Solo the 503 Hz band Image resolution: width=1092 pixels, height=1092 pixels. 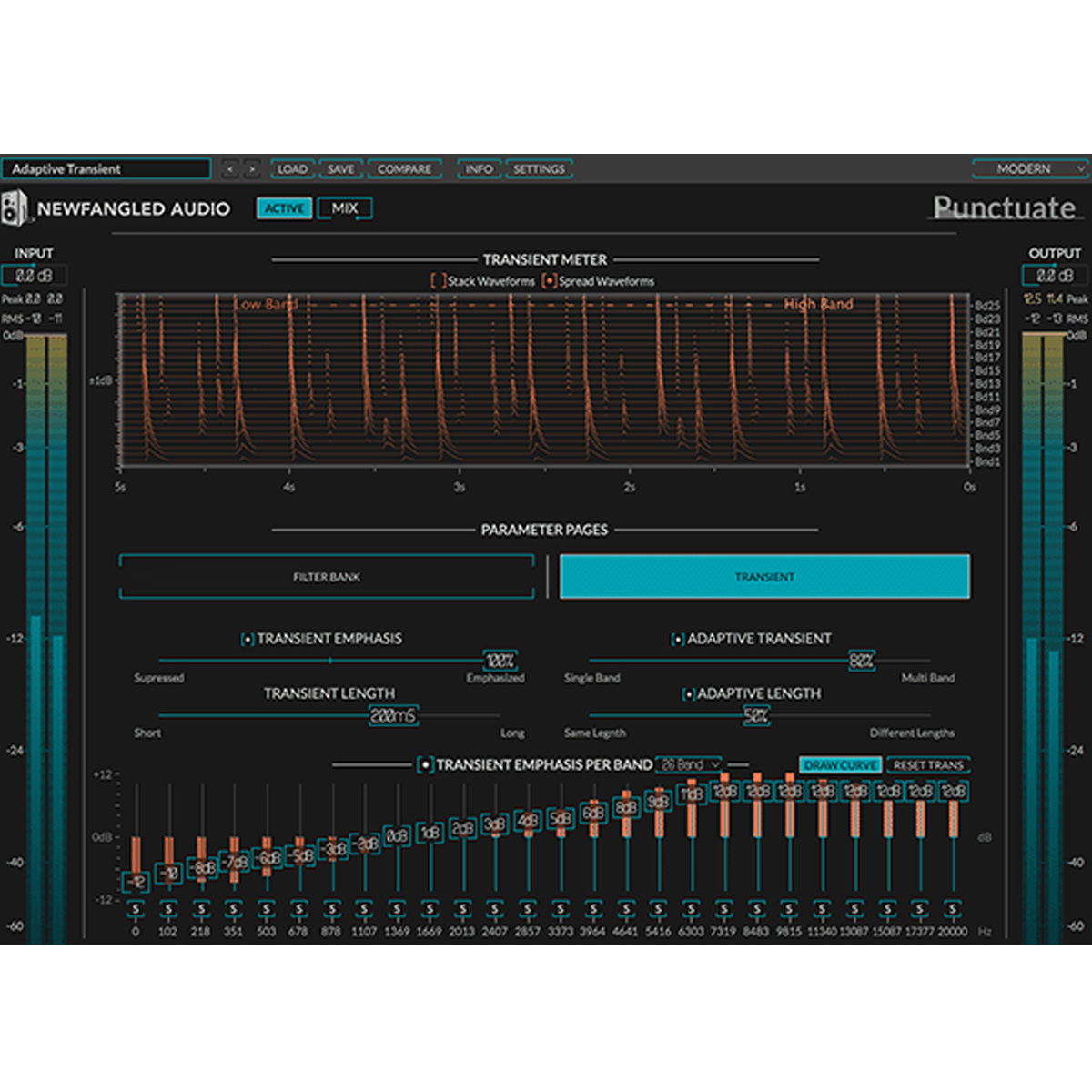coord(267,909)
